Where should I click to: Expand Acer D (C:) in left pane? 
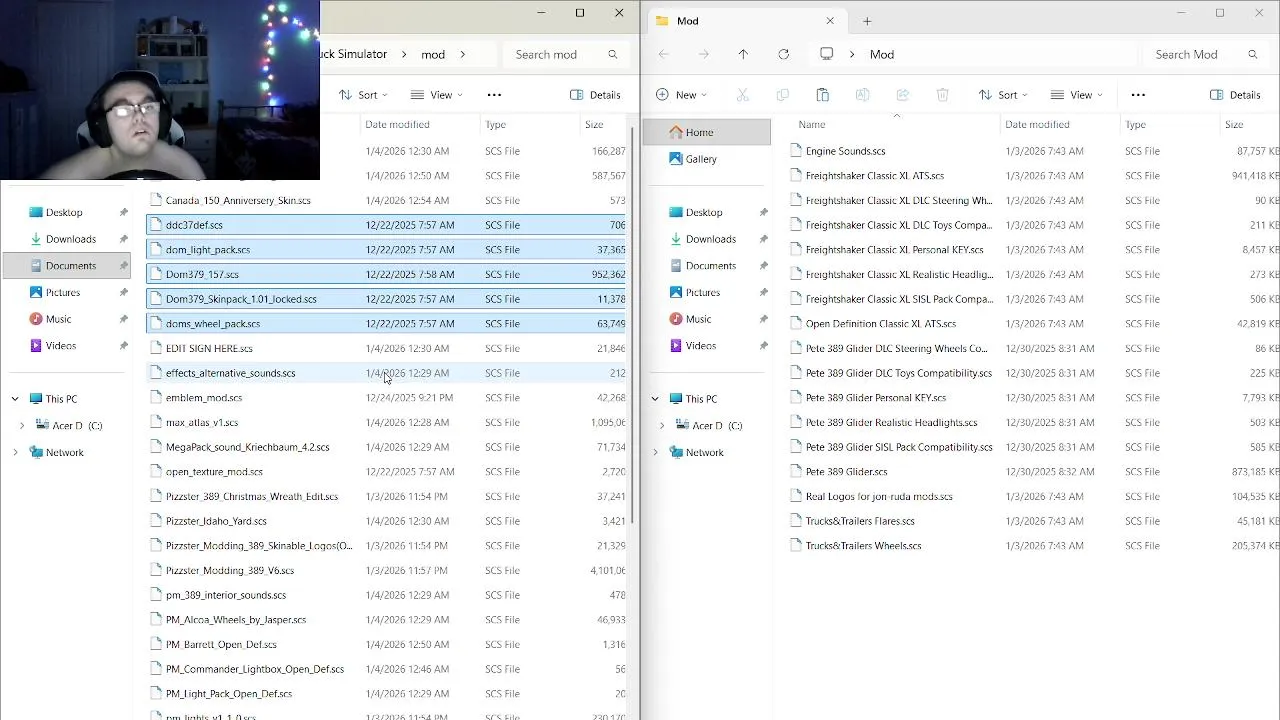[22, 426]
